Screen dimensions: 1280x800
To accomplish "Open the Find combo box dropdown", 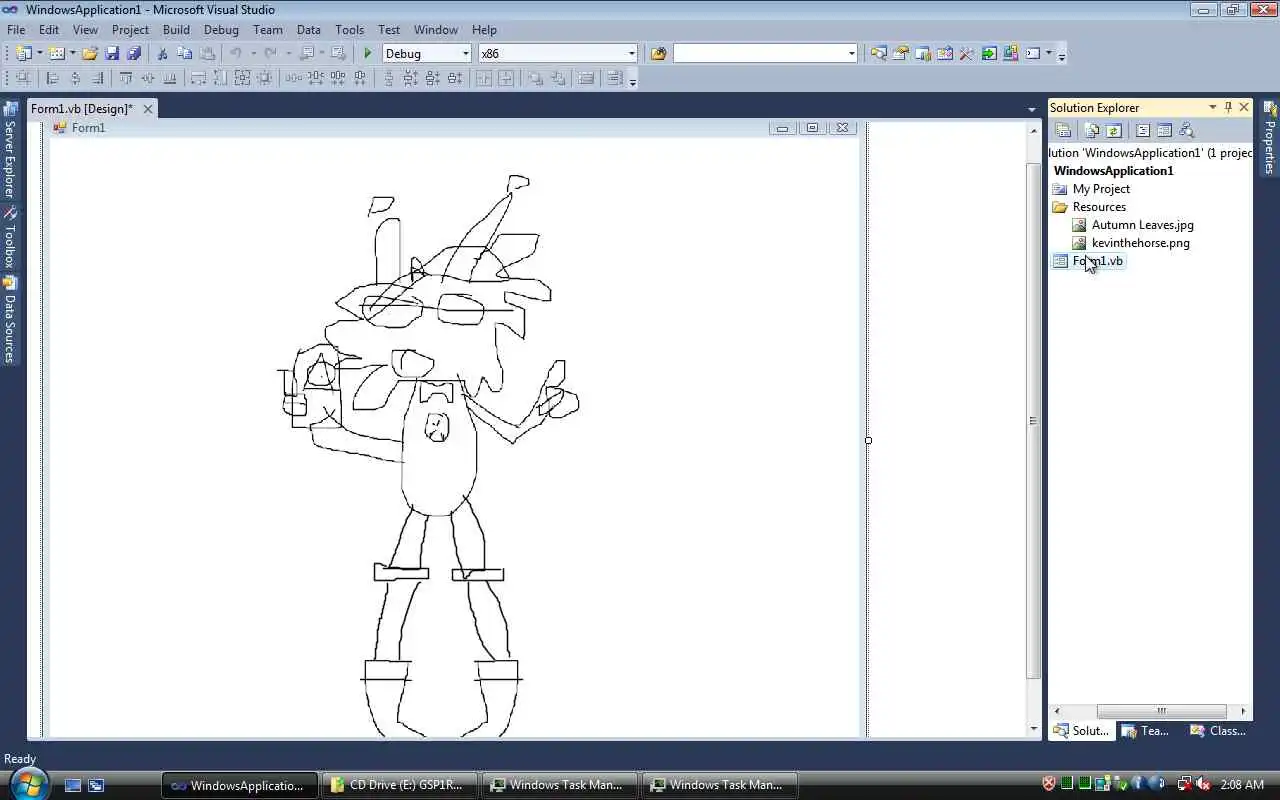I will click(851, 53).
